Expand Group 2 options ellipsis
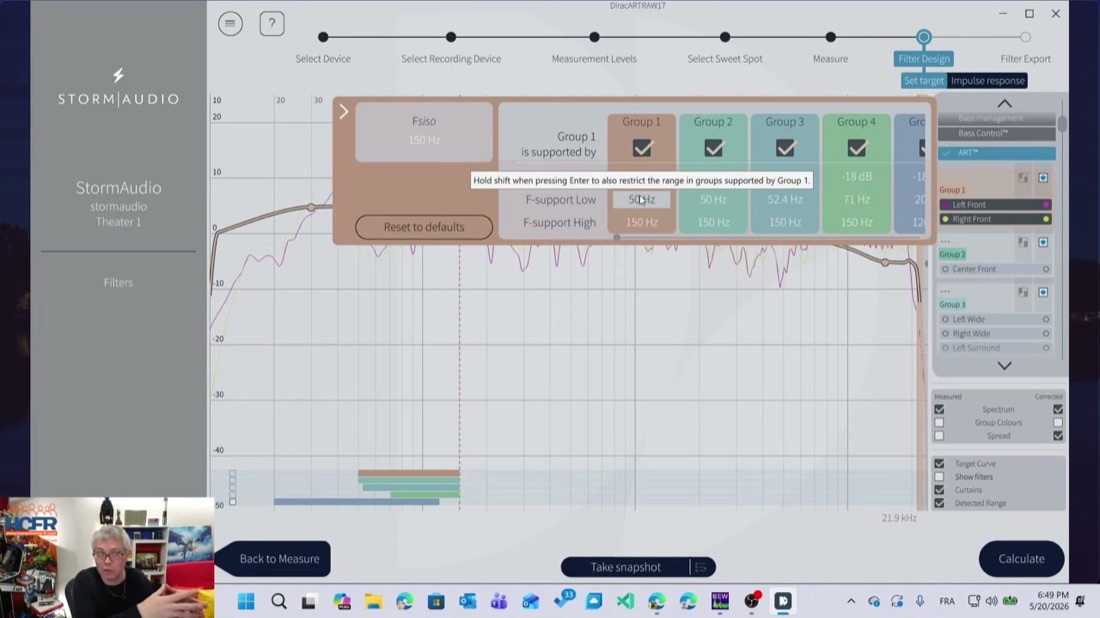The height and width of the screenshot is (618, 1100). click(946, 241)
